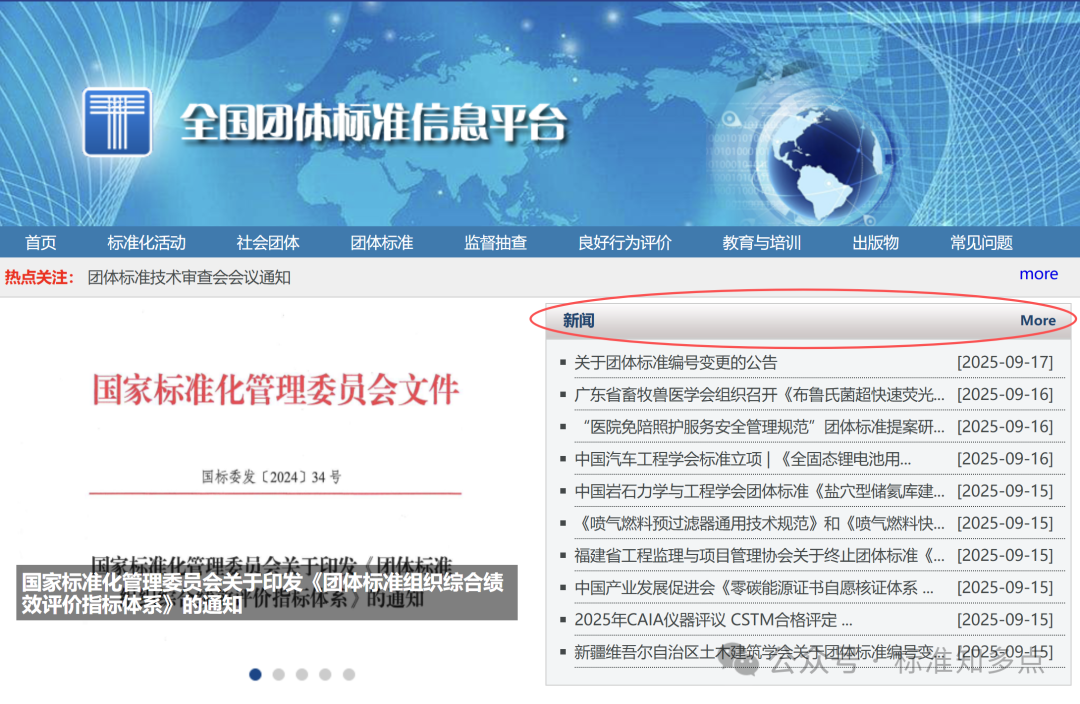Click the blue 'more' link in hot topics bar
This screenshot has height=704, width=1080.
(x=1039, y=274)
